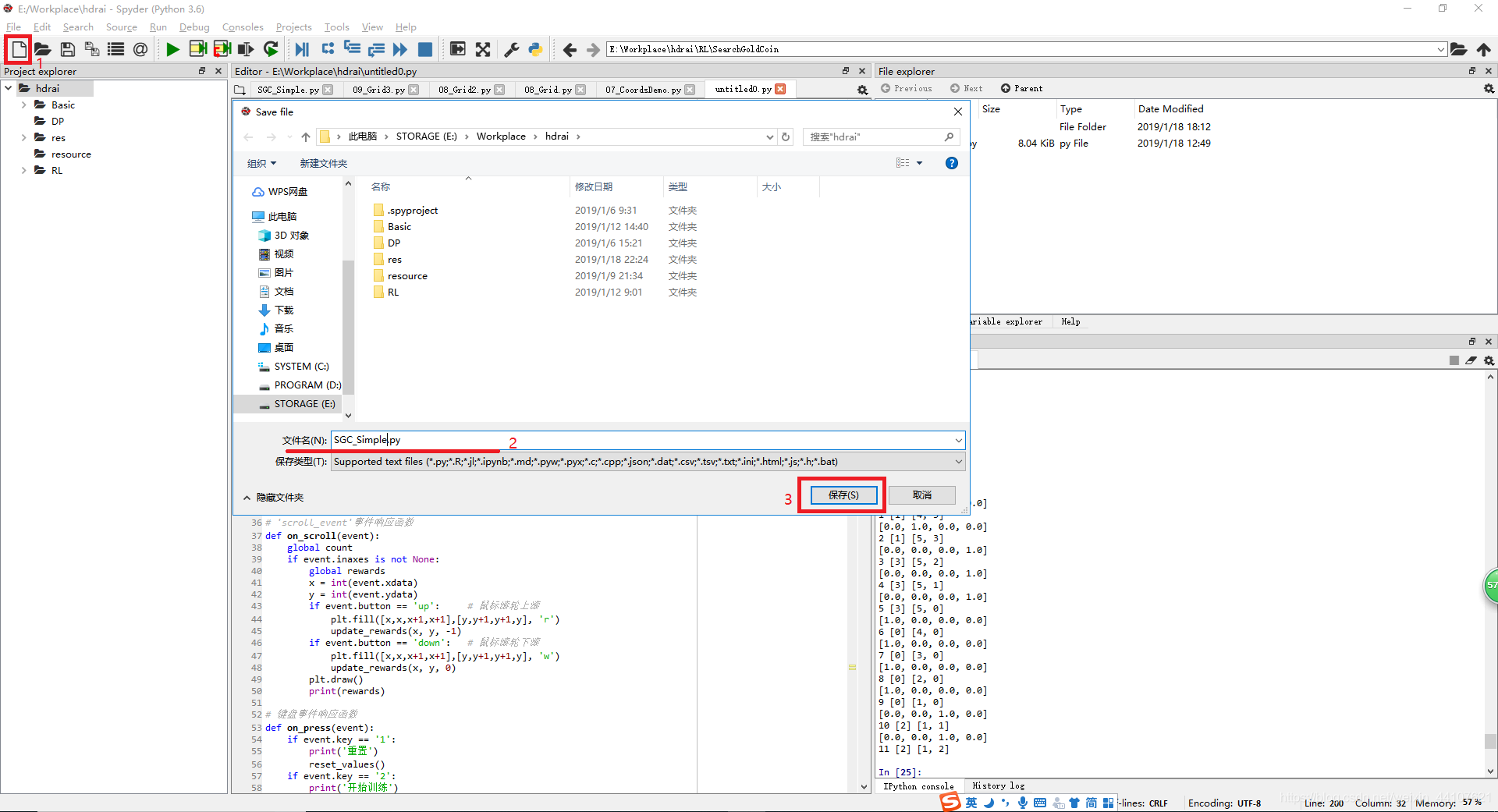Click the 保存(S) save button
Viewport: 1498px width, 812px height.
click(843, 495)
